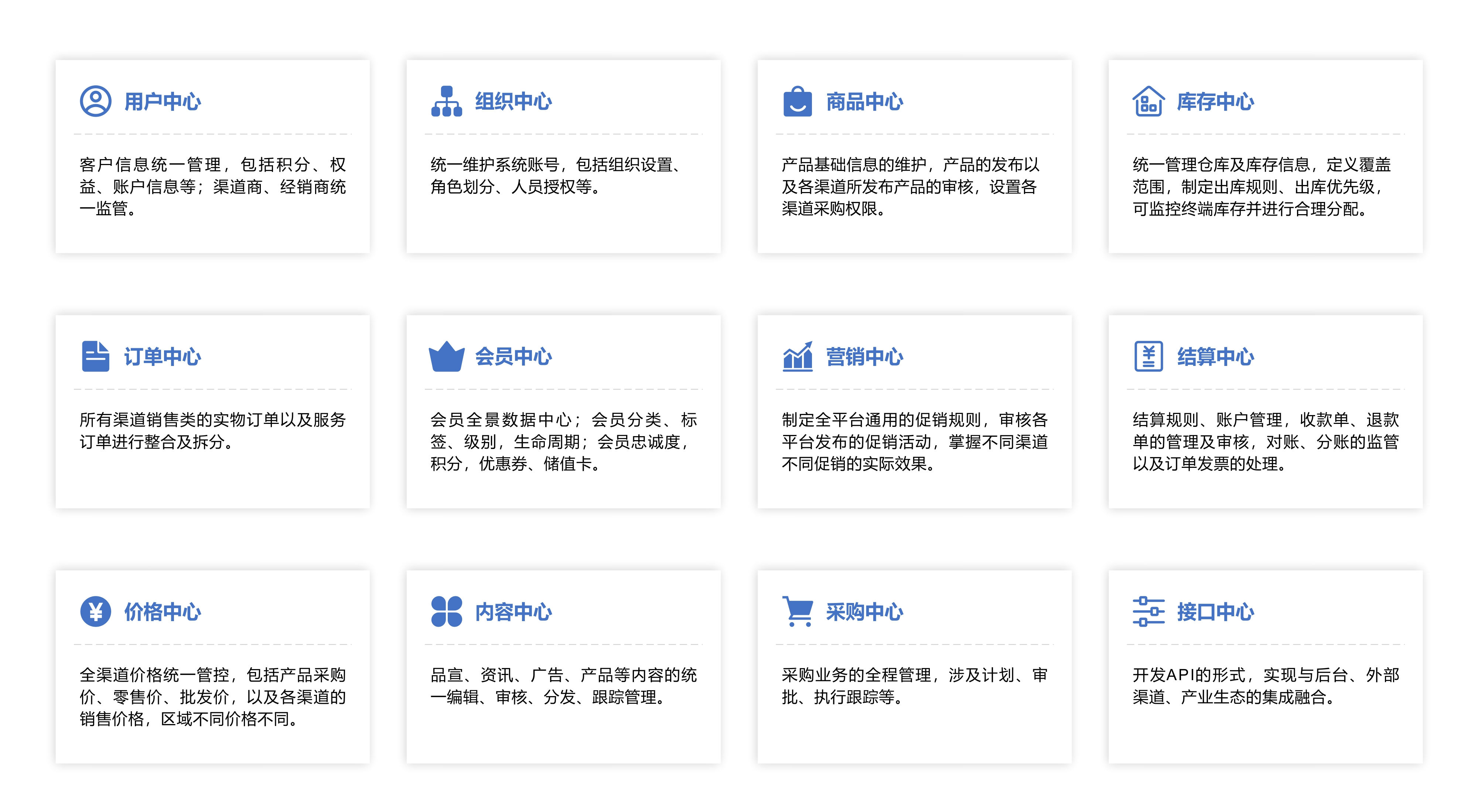Click the description starting 开发API的形式
Viewport: 1478px width, 812px height.
pos(1266,686)
